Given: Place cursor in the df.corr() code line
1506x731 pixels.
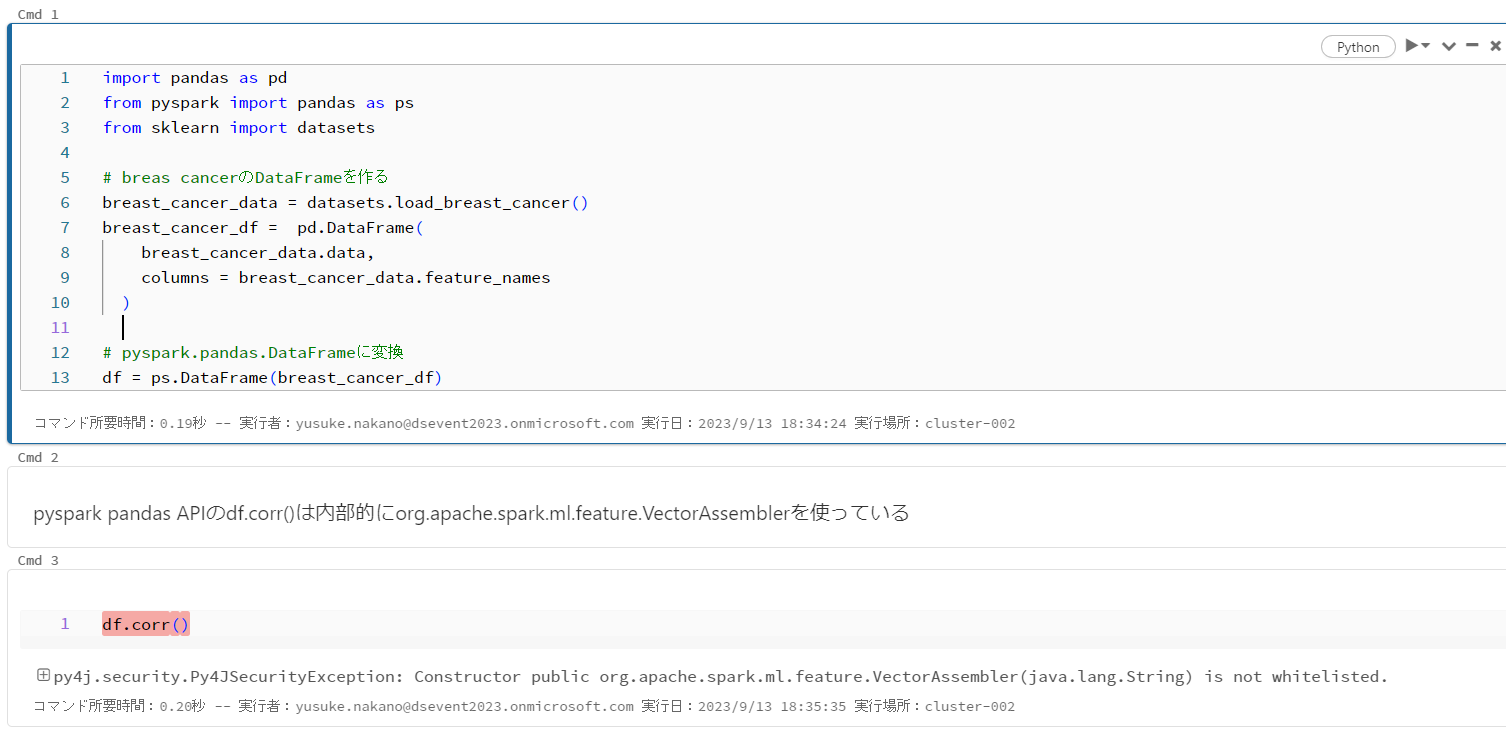Looking at the screenshot, I should pos(146,624).
